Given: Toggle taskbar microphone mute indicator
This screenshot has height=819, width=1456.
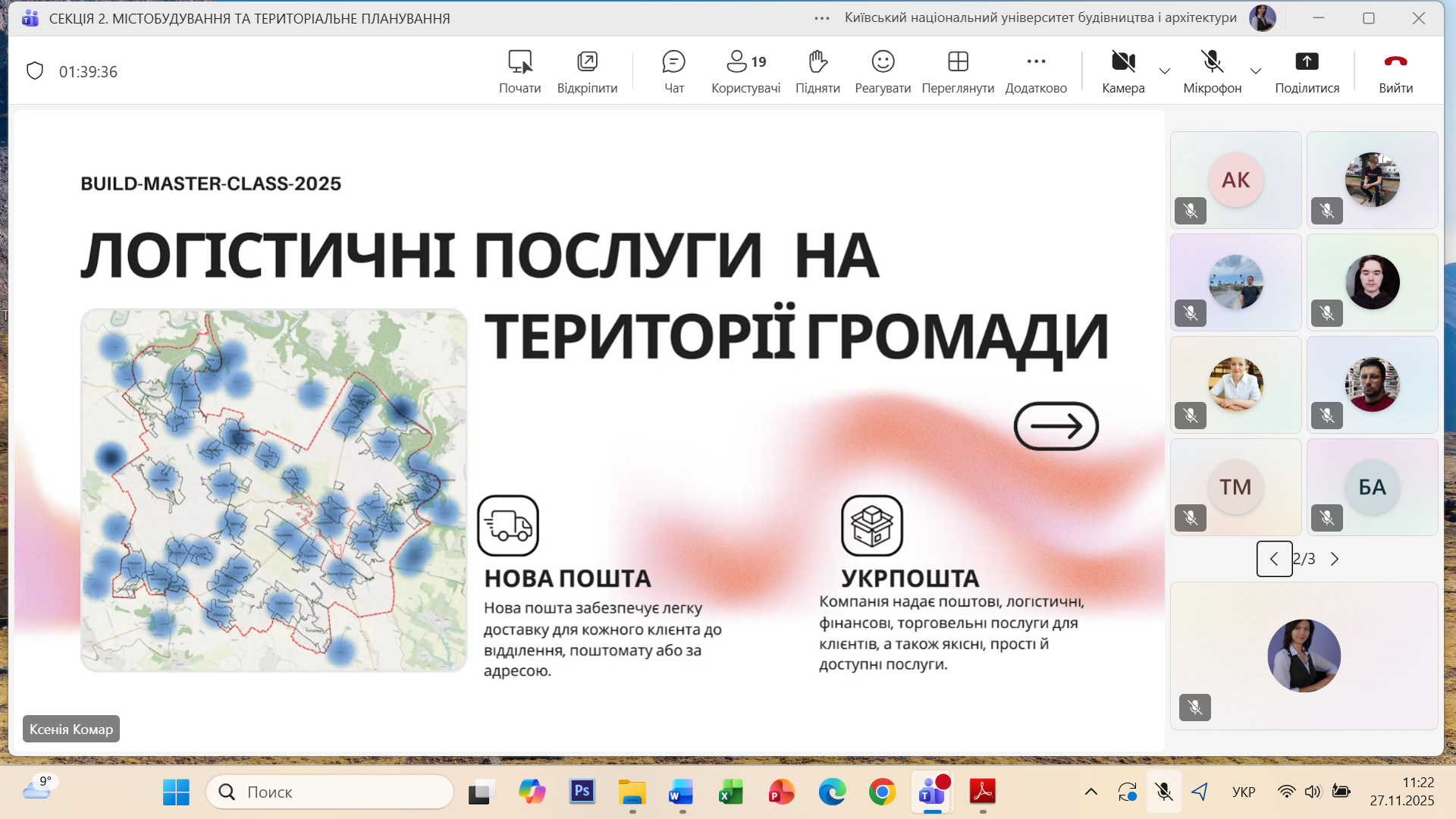Looking at the screenshot, I should [1163, 792].
